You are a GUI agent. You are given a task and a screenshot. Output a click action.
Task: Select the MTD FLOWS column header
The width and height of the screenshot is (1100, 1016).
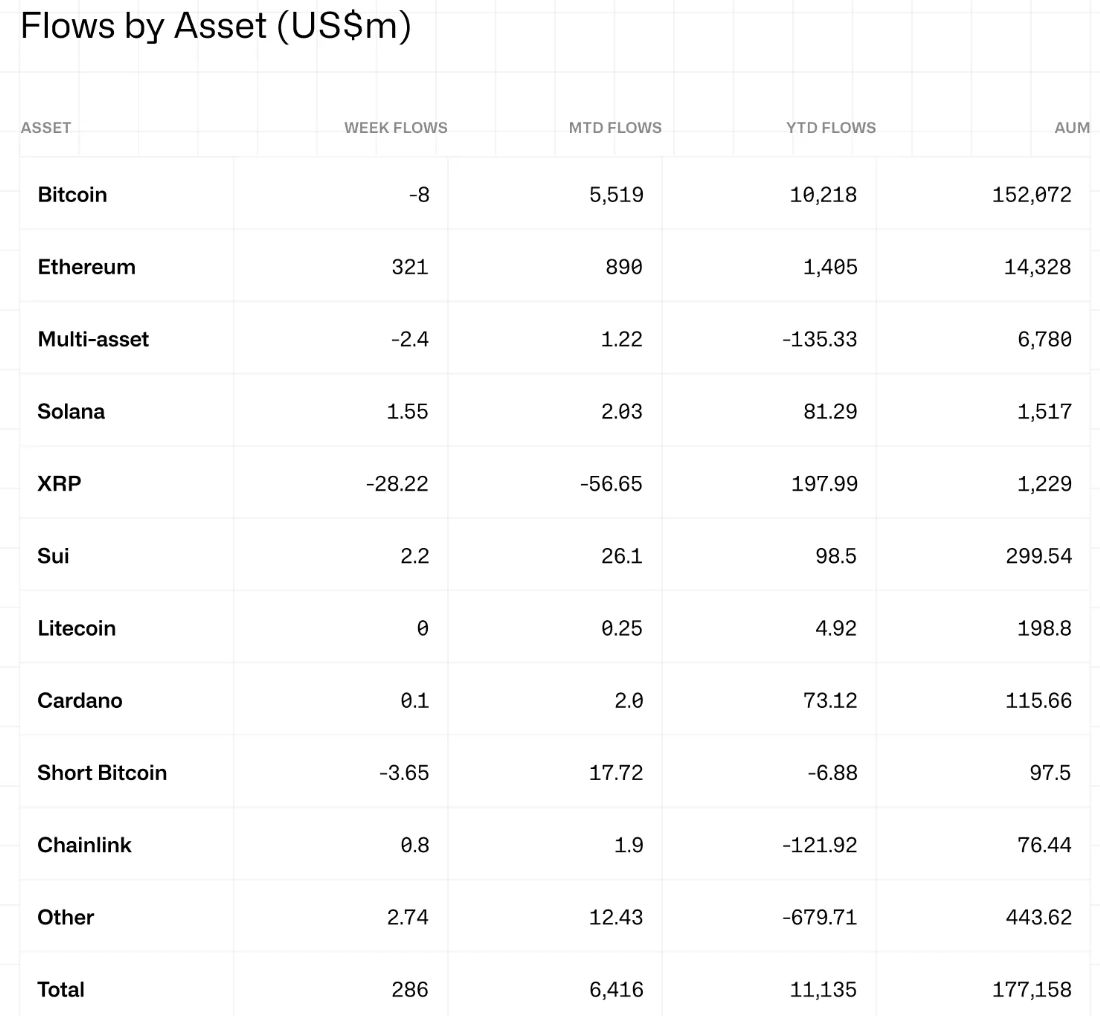[x=615, y=128]
